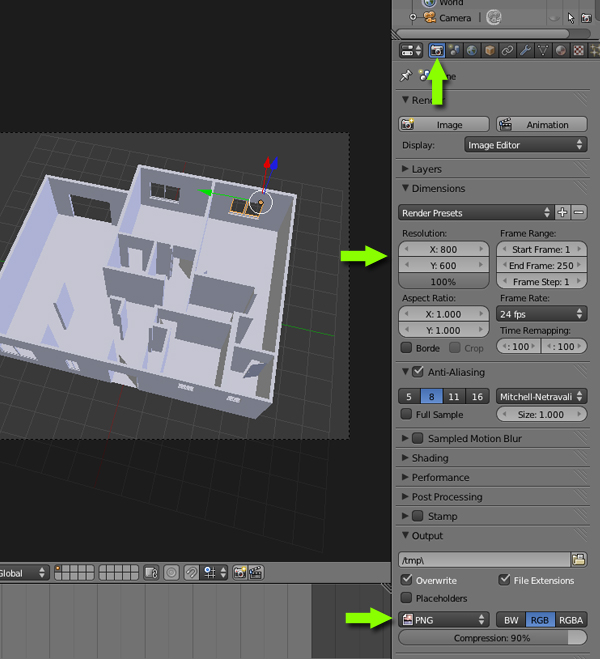
Task: Click the camera data icon beside Camera
Action: click(x=494, y=17)
